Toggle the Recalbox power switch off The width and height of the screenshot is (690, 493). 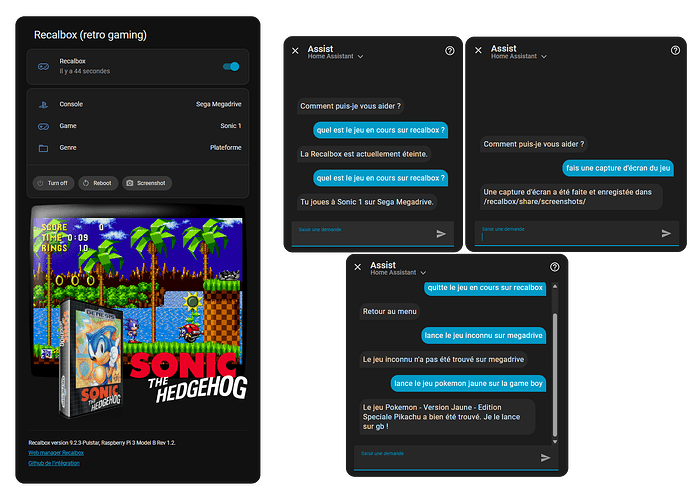tap(231, 66)
